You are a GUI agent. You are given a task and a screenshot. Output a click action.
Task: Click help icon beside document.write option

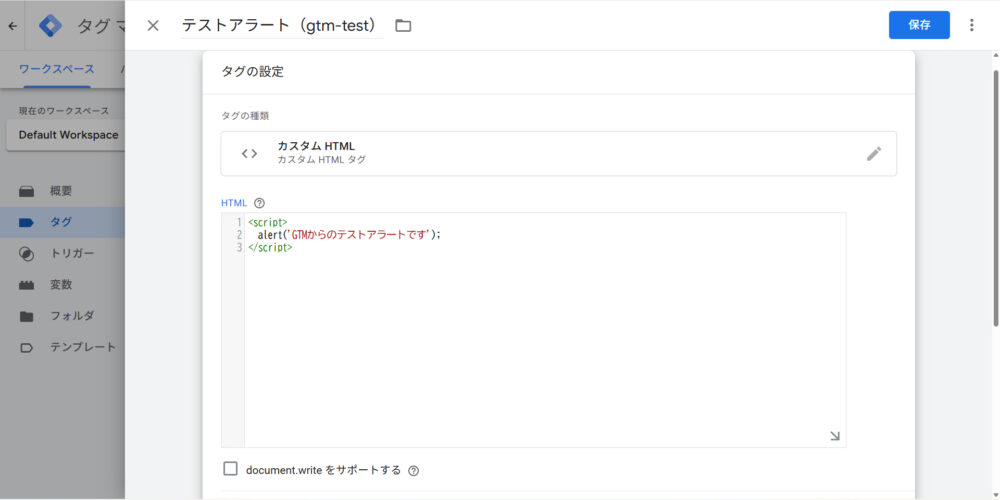click(414, 470)
